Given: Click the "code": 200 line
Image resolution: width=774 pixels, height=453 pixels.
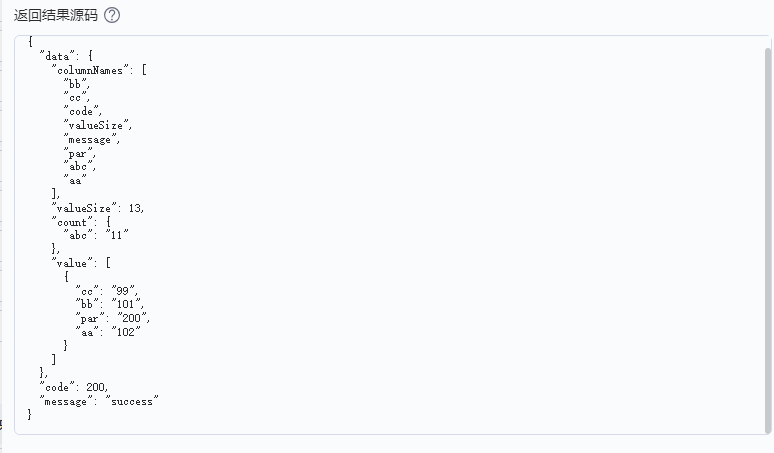Looking at the screenshot, I should coord(73,387).
